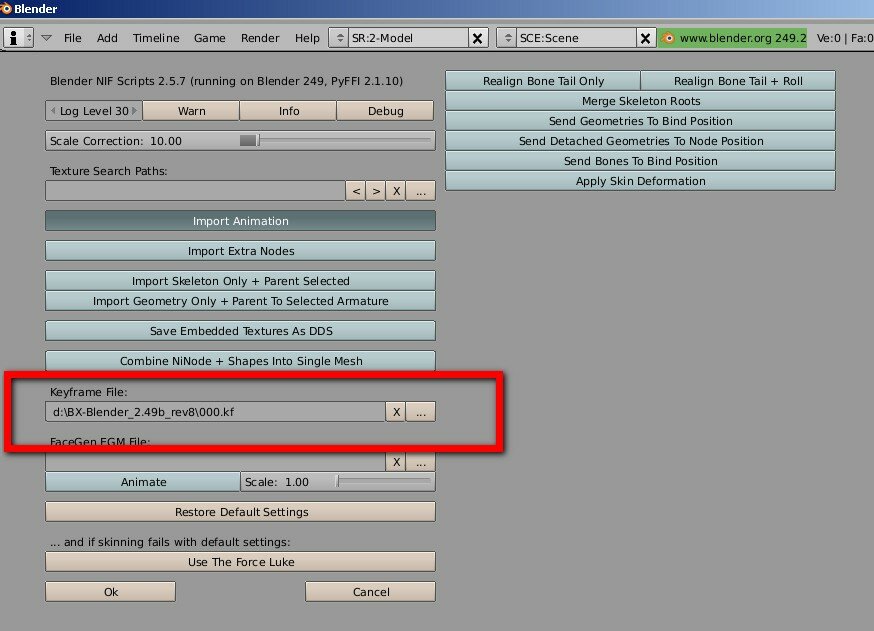This screenshot has height=631, width=874.
Task: Browse for a texture search path
Action: click(421, 191)
